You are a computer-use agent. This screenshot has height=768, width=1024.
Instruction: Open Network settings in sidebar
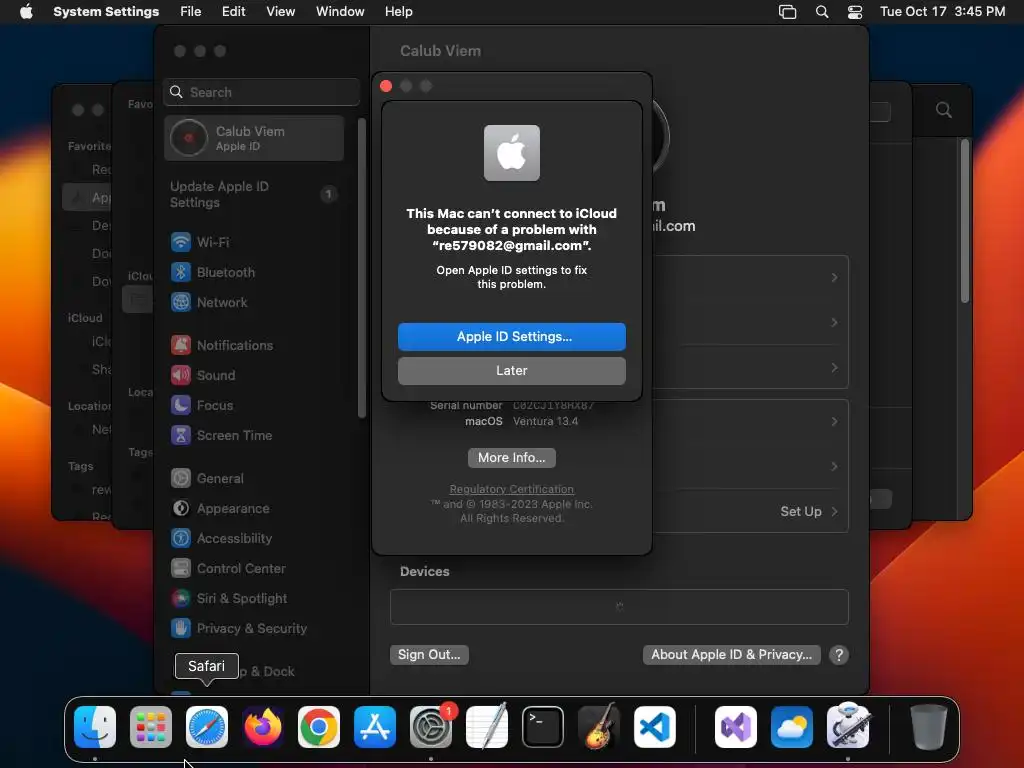(209, 302)
